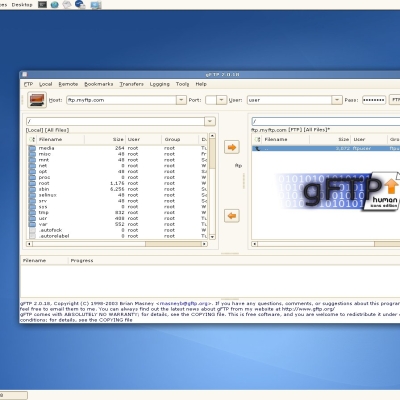Click the blue round launcher in top panel
This screenshot has height=400, width=400.
(x=80, y=5)
